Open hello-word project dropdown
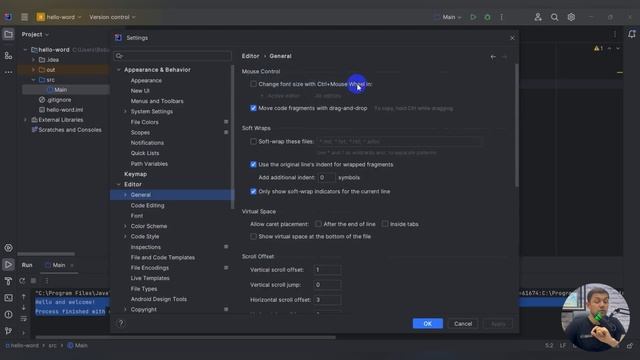Image resolution: width=640 pixels, height=360 pixels. 59,17
